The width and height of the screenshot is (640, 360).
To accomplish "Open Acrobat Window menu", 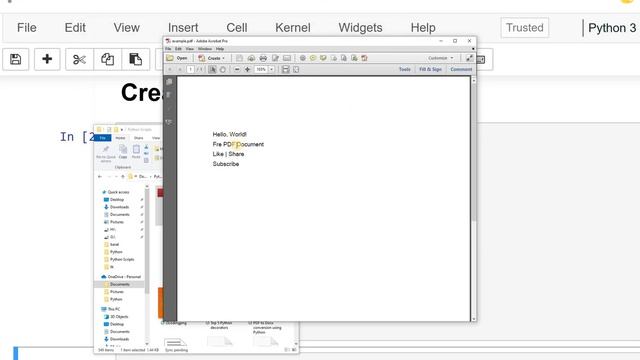I will 204,49.
